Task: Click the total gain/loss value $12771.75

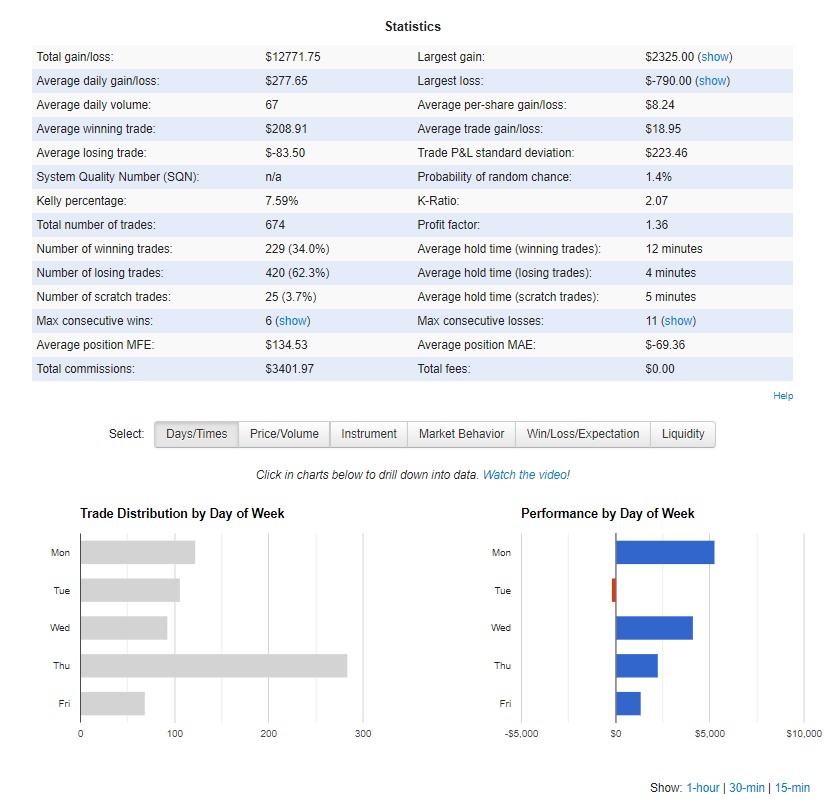Action: (293, 57)
